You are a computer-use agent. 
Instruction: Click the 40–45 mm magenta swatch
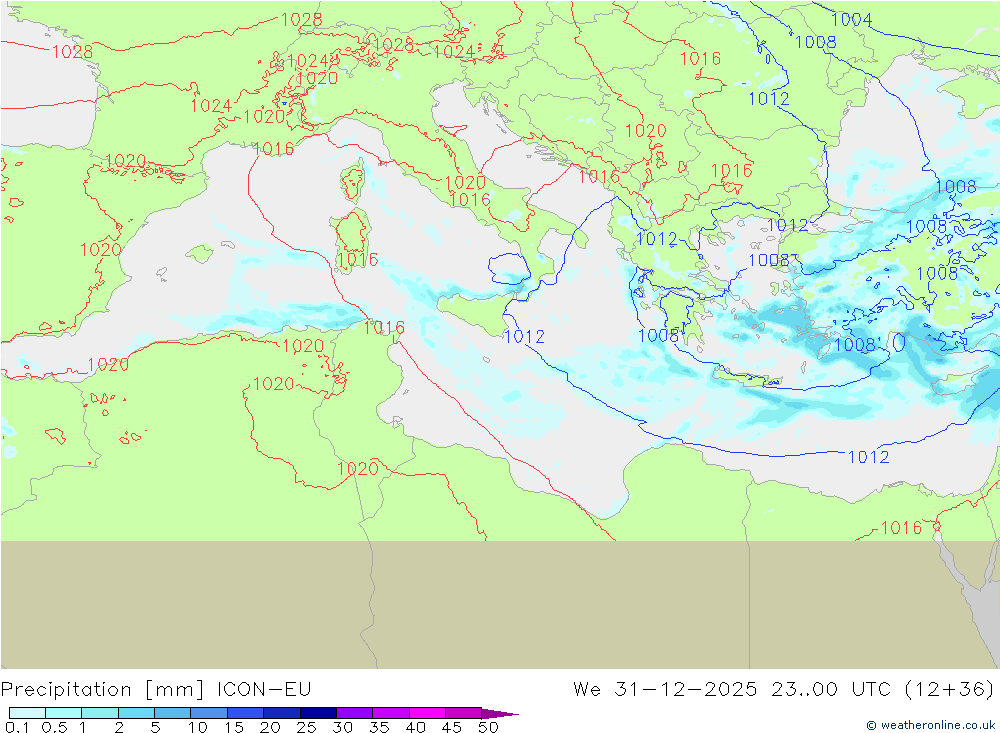(x=427, y=713)
